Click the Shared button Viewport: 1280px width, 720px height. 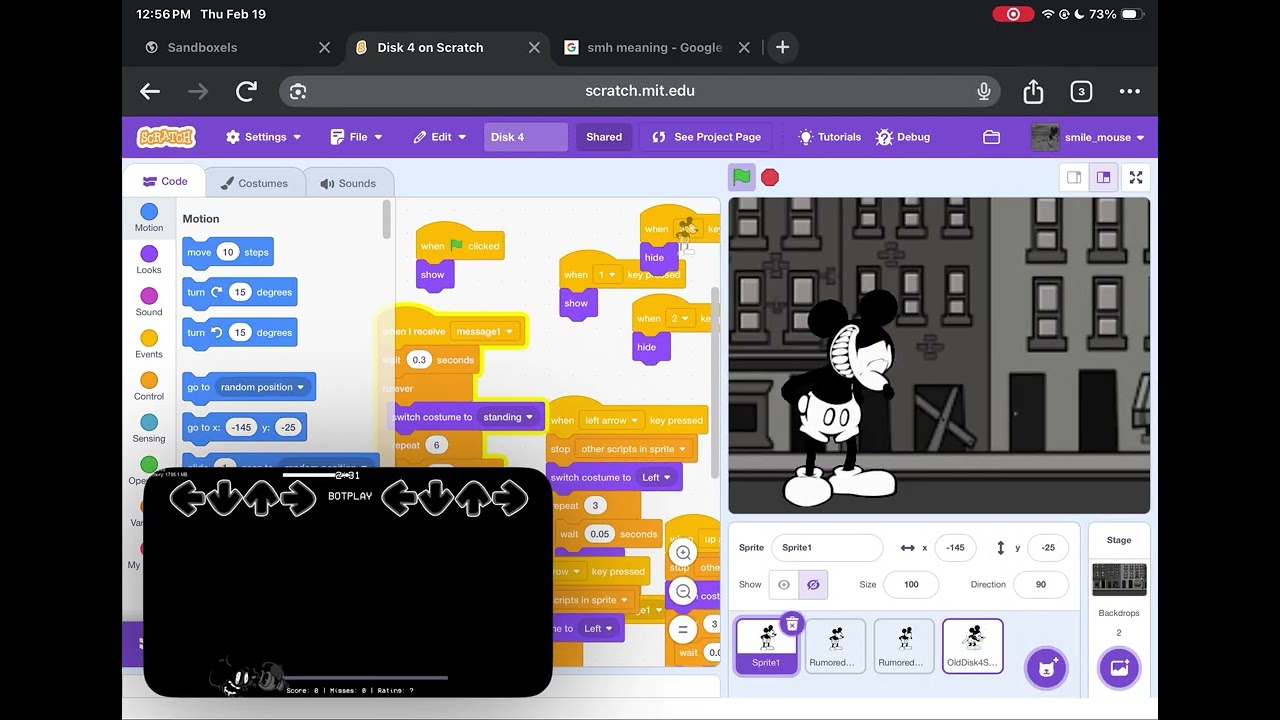(604, 137)
